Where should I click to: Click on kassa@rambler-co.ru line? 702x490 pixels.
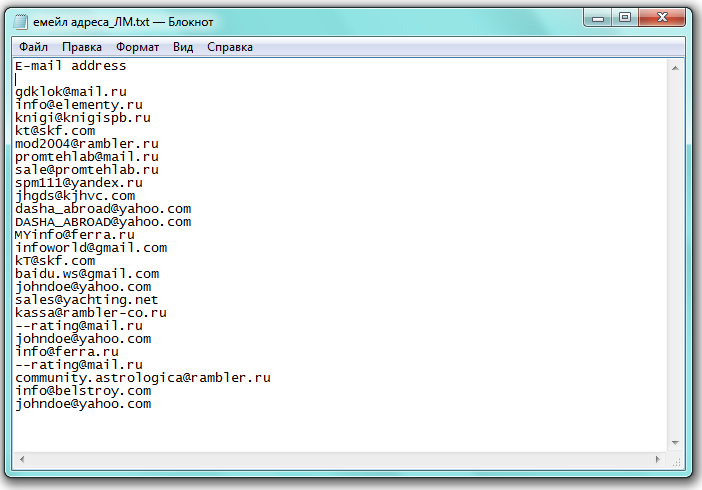pos(91,313)
